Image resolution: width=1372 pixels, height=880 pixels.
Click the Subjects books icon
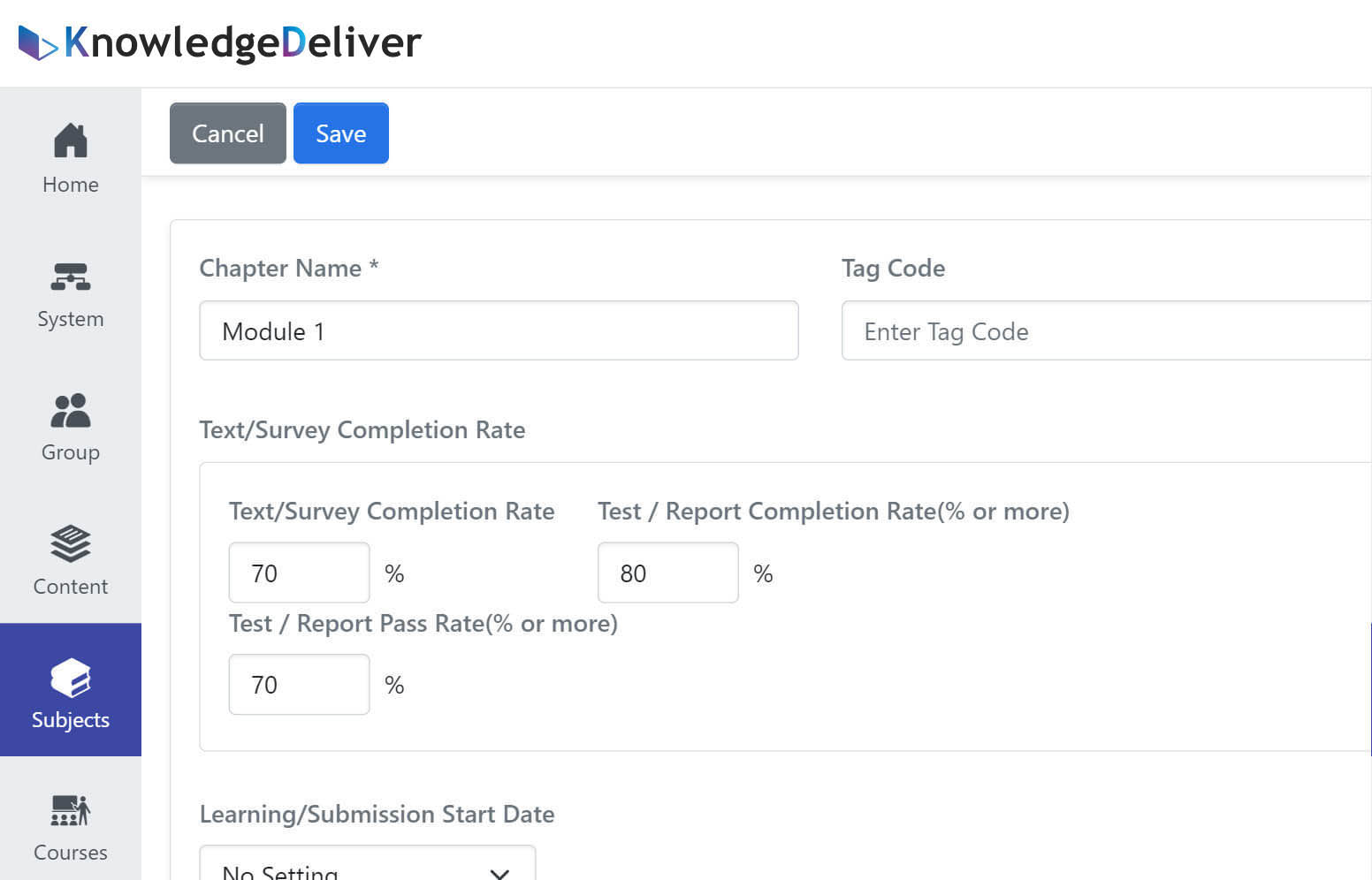(x=71, y=678)
